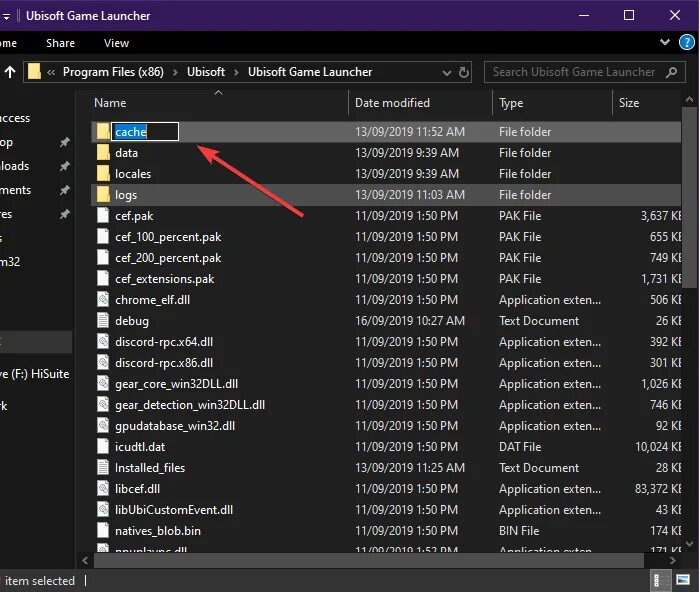Select the discord-rpc.x64.dll file icon
The width and height of the screenshot is (700, 592).
103,342
